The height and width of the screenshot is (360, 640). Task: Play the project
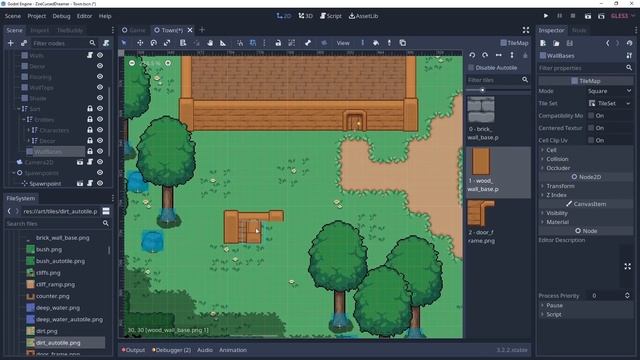pos(546,16)
